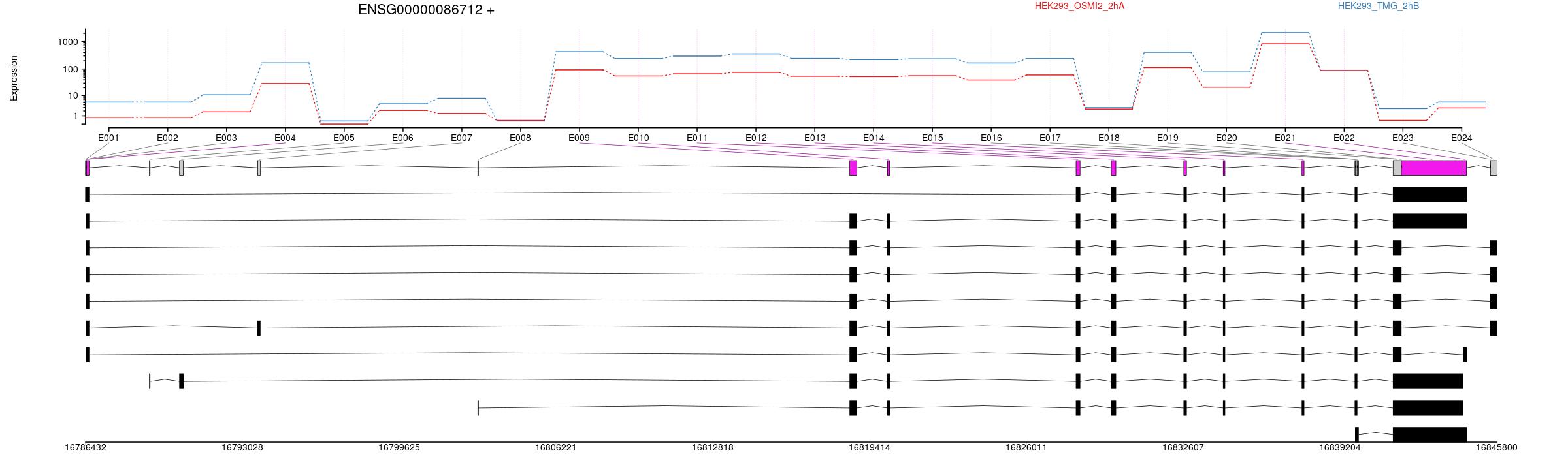This screenshot has height=457, width=1568.
Task: Click the large black exon in first transcript
Action: pos(1429,195)
